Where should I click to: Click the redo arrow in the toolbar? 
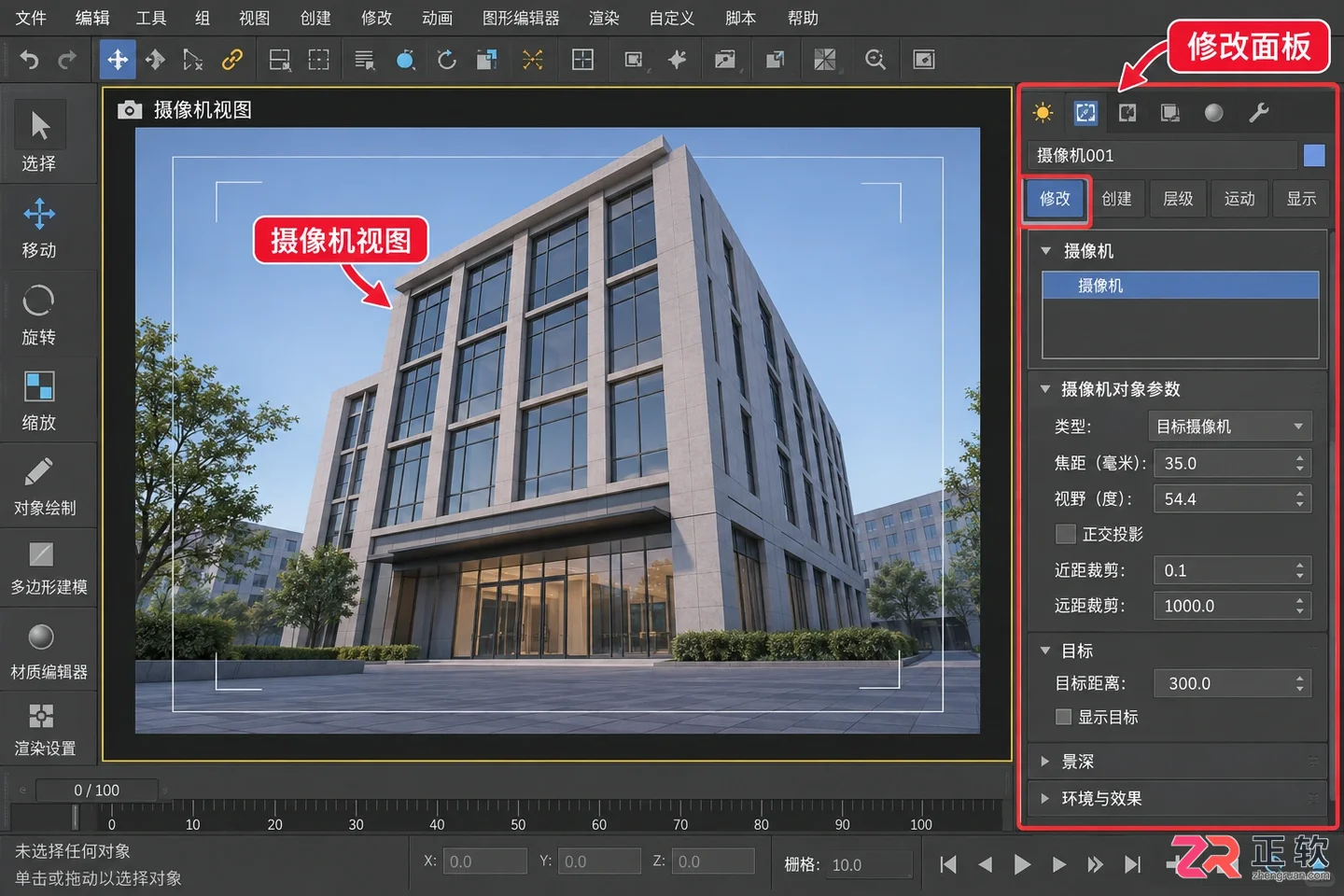click(x=67, y=61)
